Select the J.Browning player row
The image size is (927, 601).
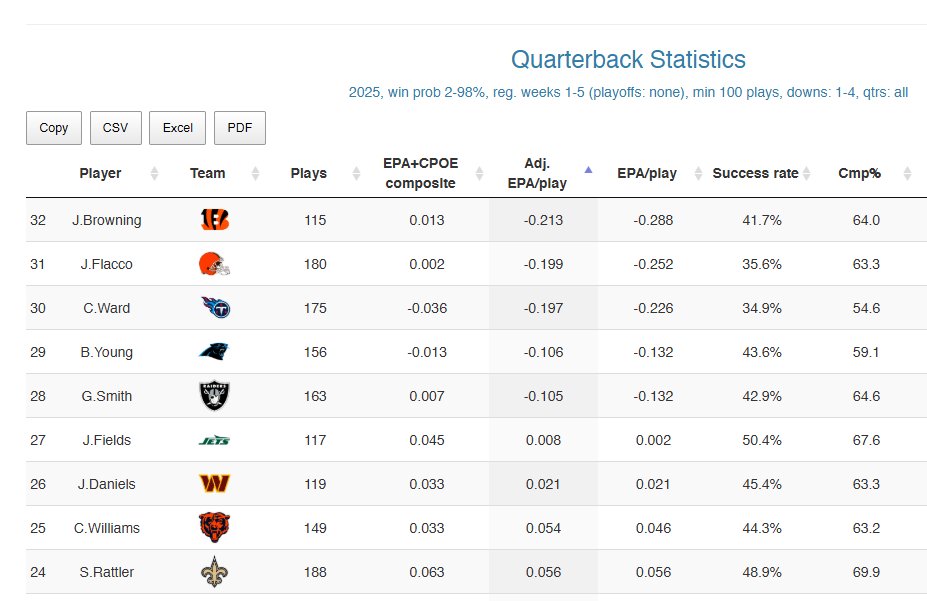pos(107,221)
